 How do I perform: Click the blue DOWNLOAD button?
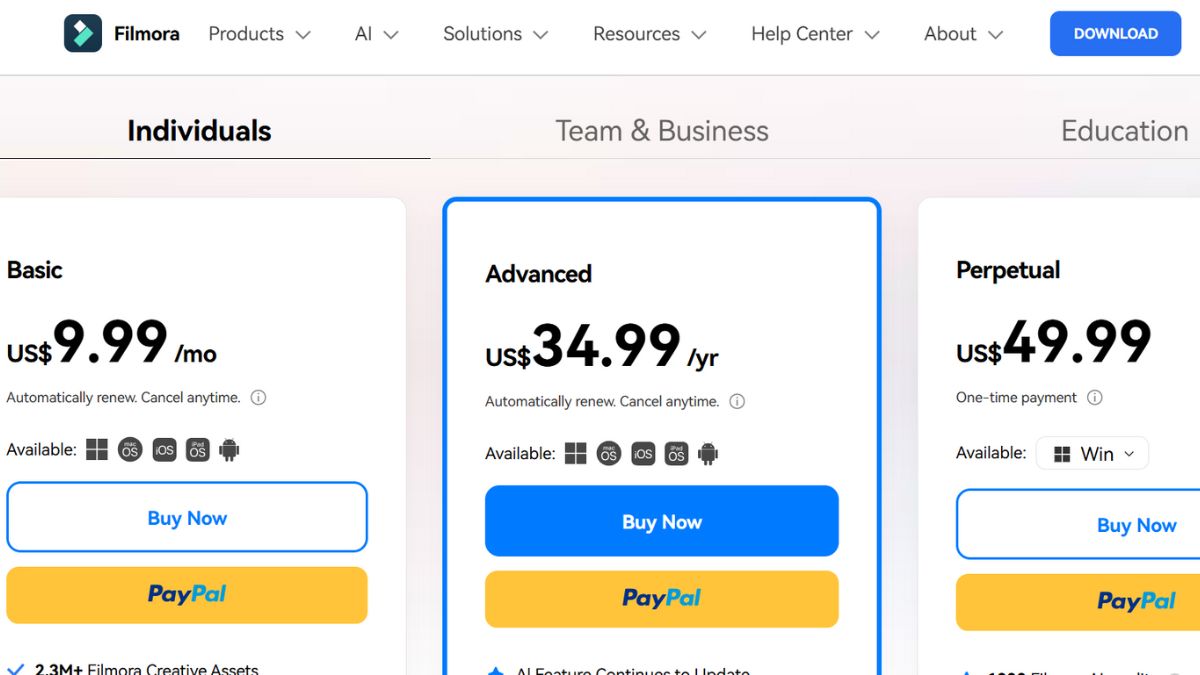click(x=1116, y=34)
